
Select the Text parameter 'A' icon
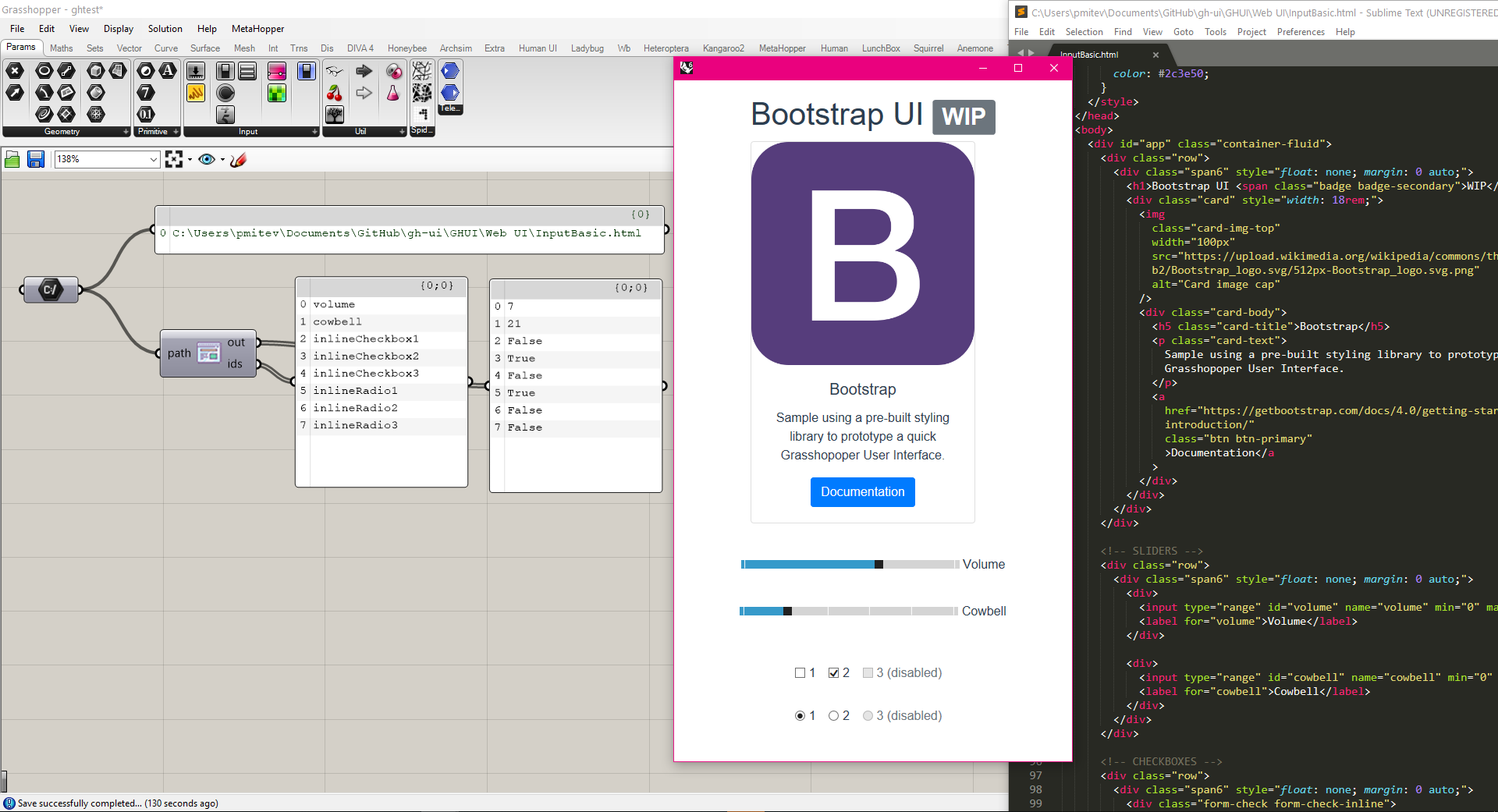pyautogui.click(x=168, y=70)
